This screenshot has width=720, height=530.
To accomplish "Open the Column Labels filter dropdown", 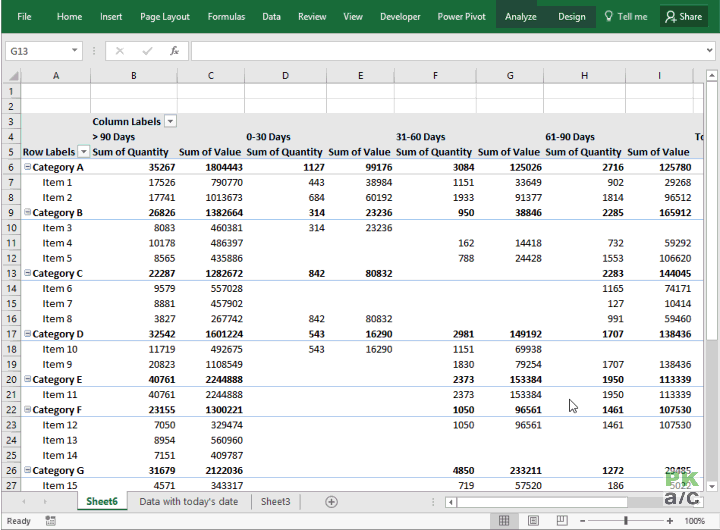I will (x=170, y=121).
